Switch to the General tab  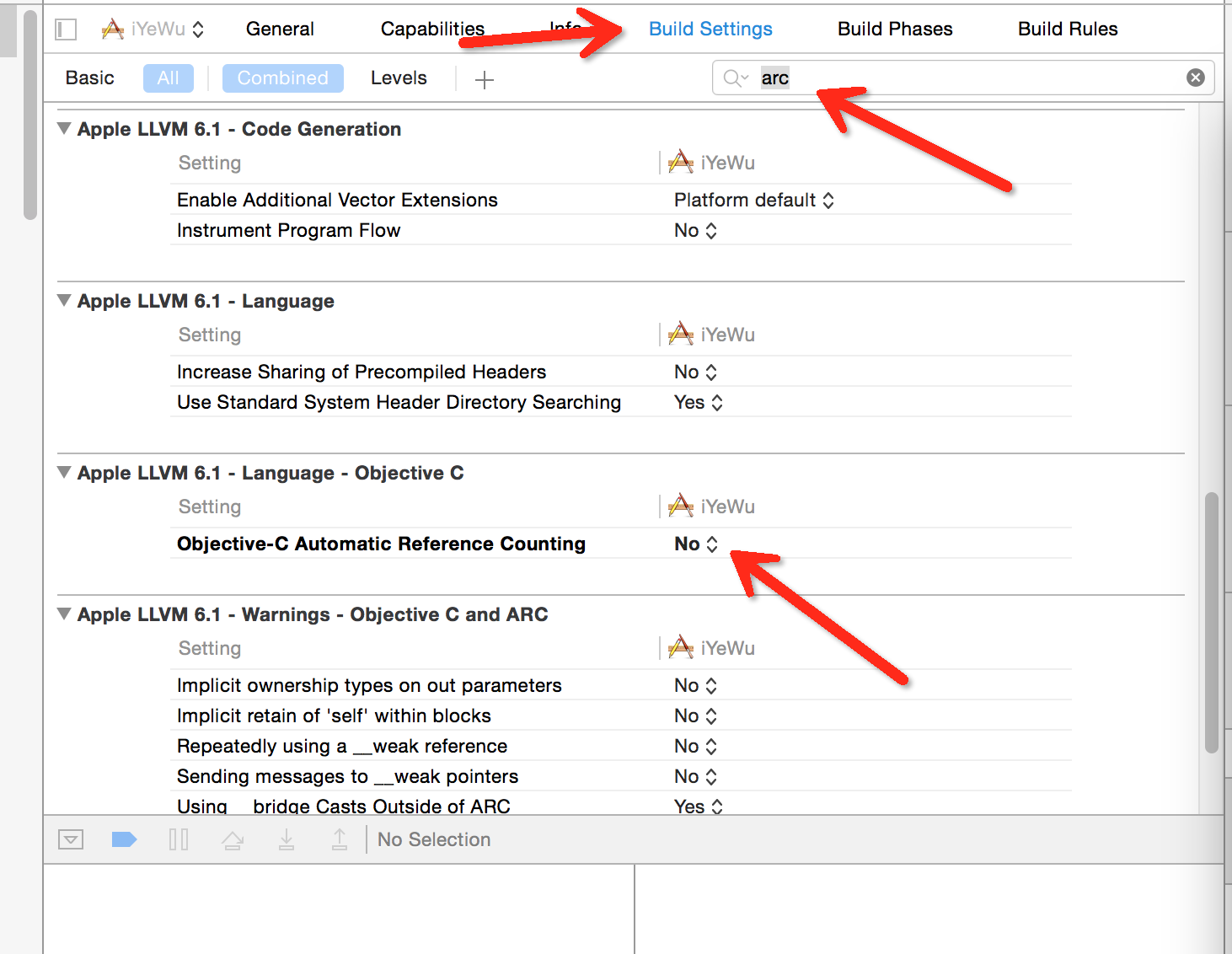point(280,29)
